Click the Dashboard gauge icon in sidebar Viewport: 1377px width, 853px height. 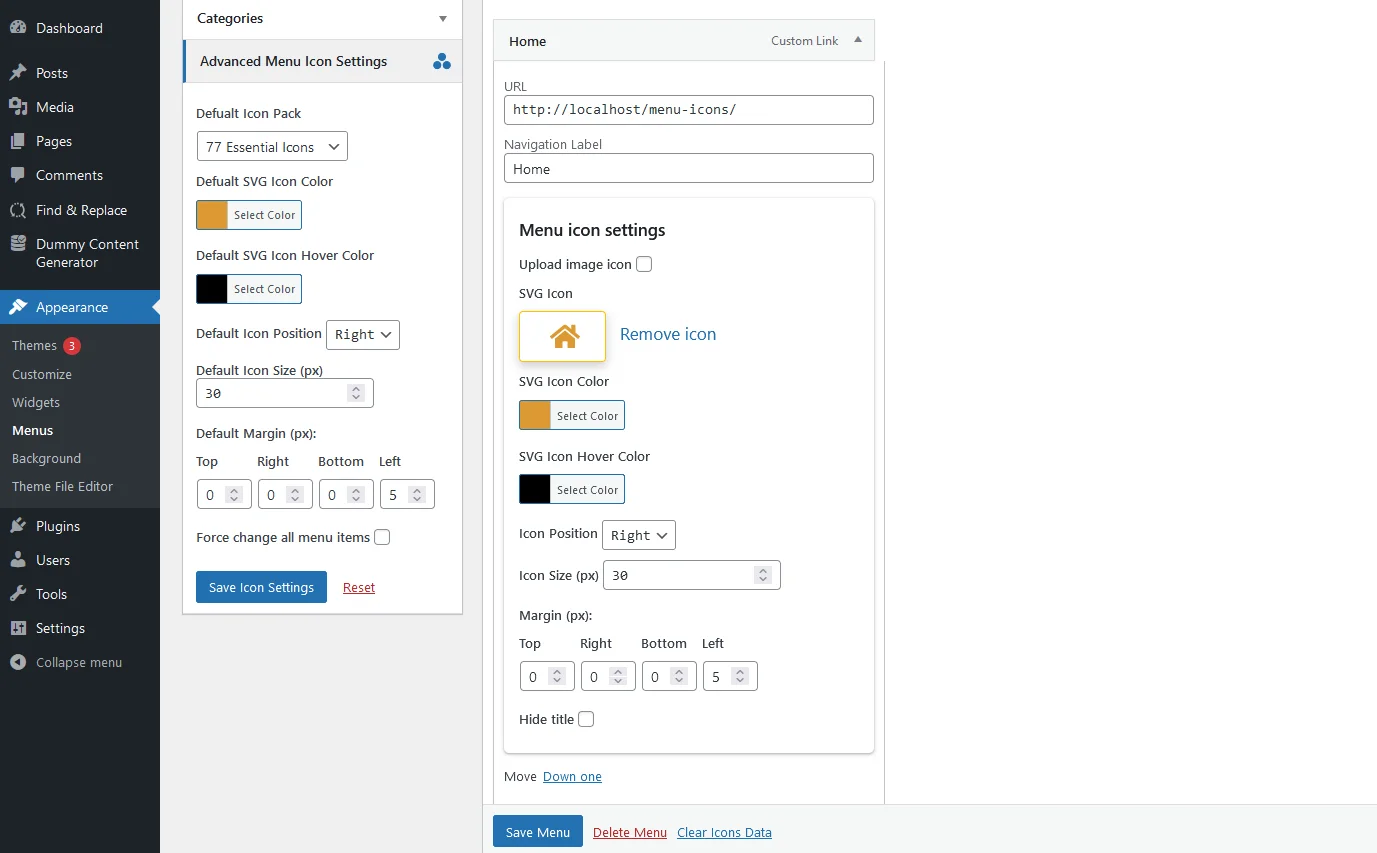(17, 28)
